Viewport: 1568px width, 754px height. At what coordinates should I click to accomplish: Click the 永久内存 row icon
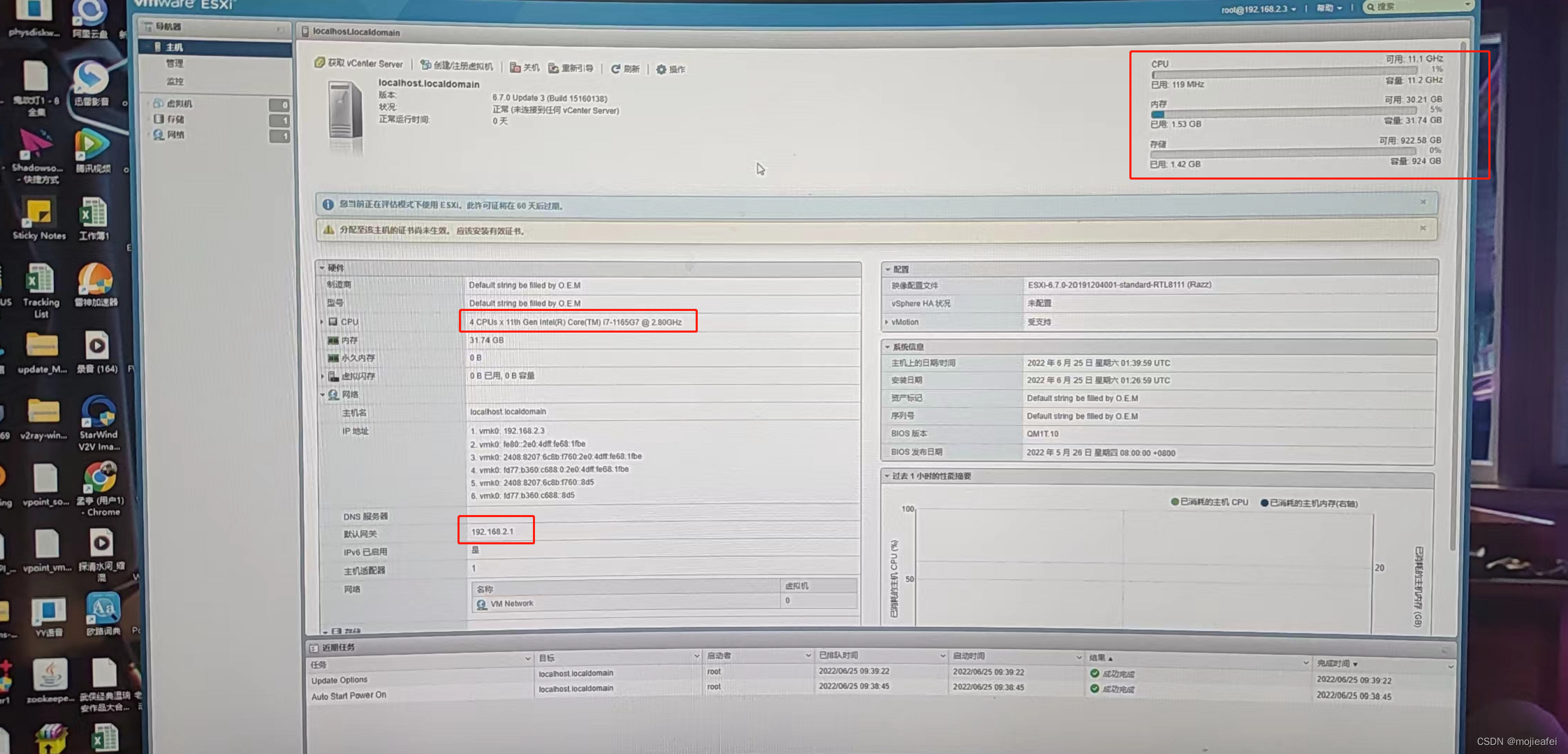coord(333,358)
